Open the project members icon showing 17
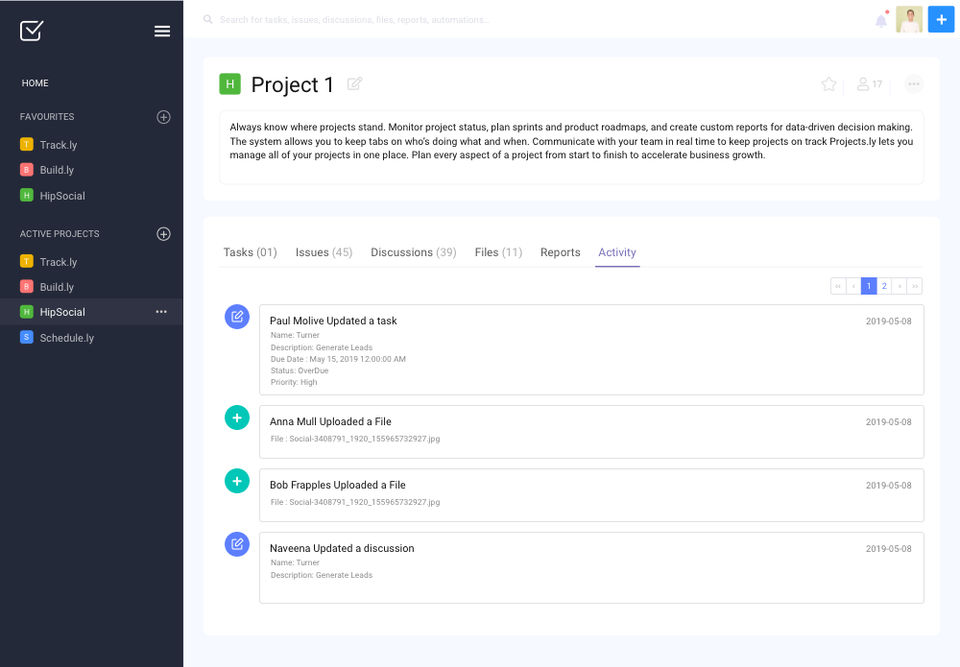The width and height of the screenshot is (960, 667). click(869, 84)
